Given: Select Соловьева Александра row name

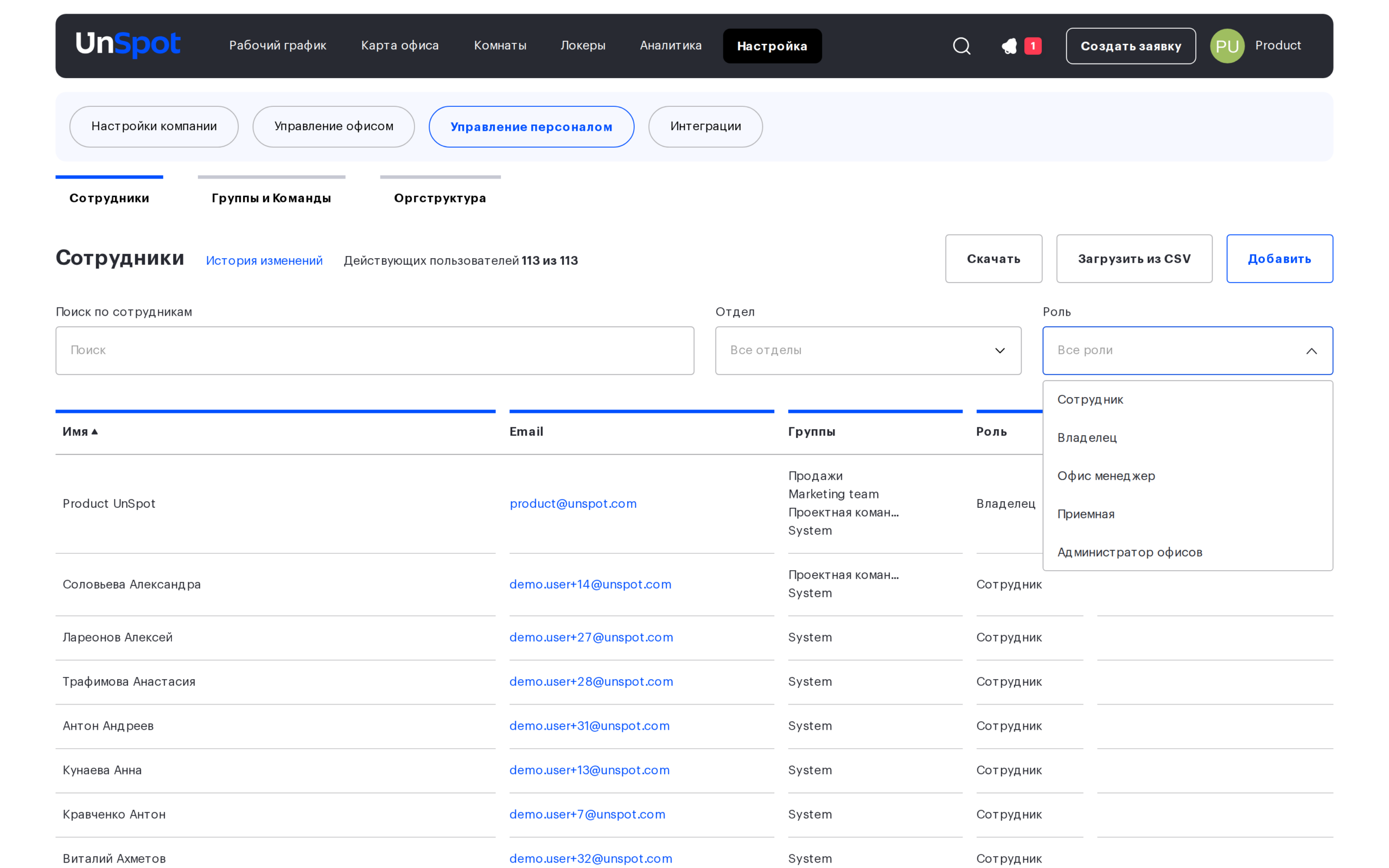Looking at the screenshot, I should click(131, 584).
